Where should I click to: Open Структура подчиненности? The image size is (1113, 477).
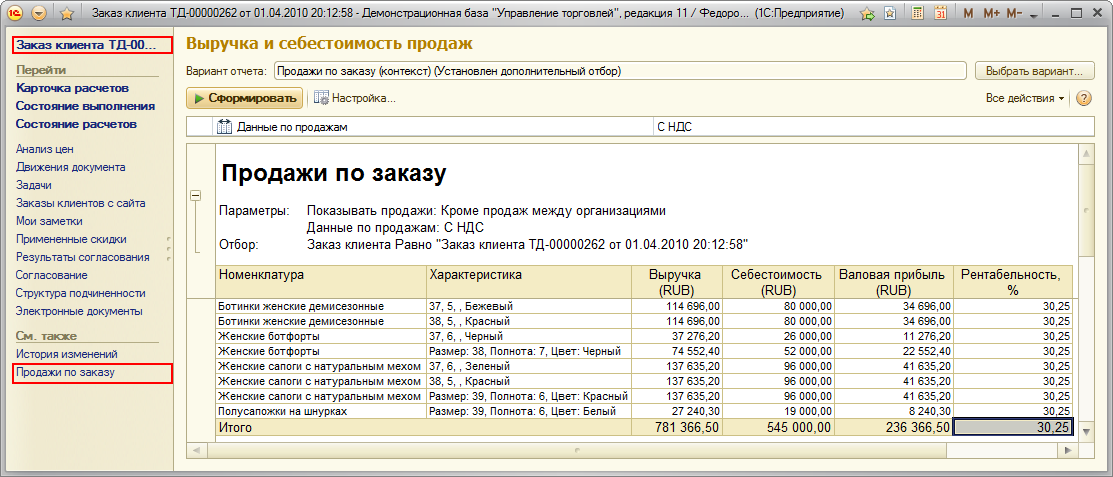point(80,292)
